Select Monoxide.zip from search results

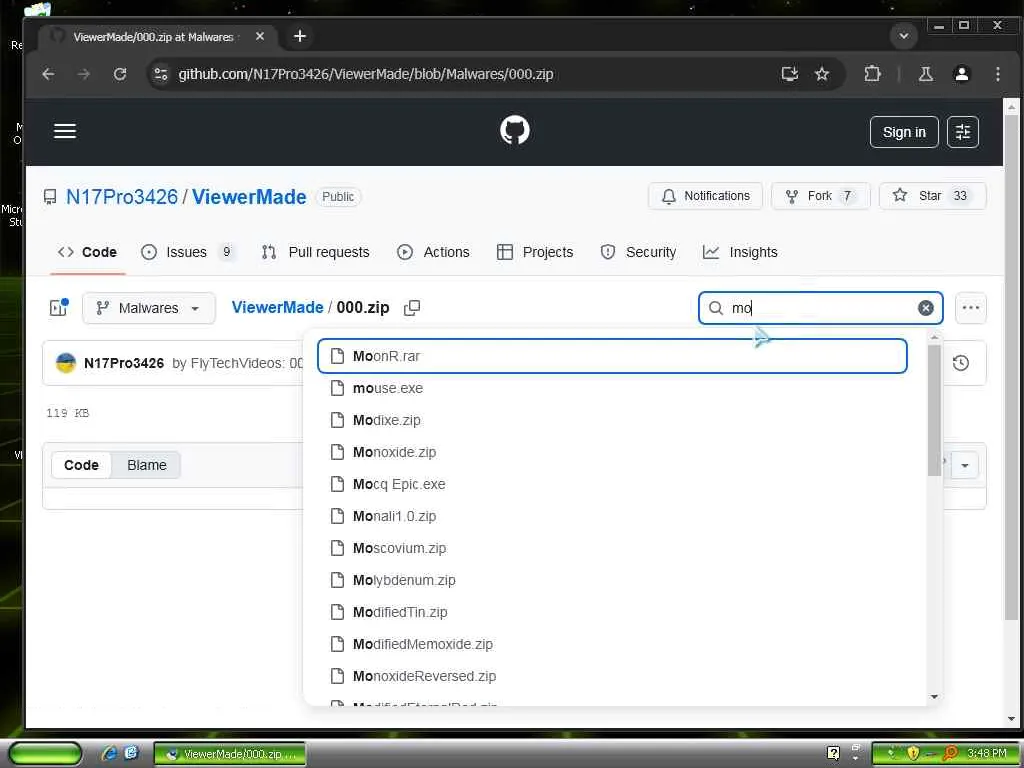pos(612,452)
